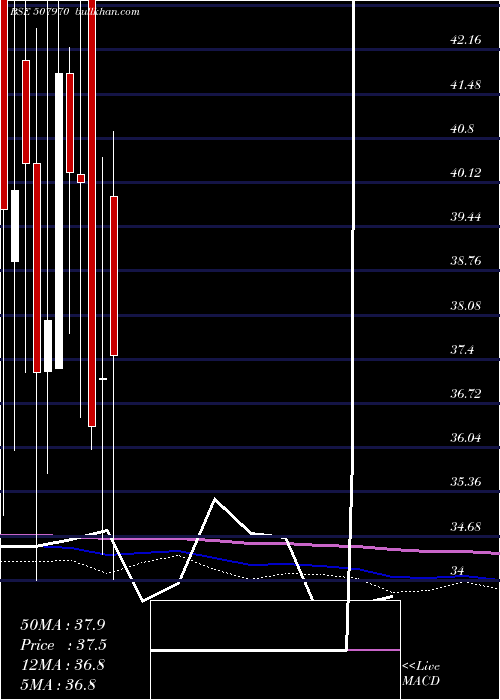Screen dimensions: 500x700
Task: Click the 34 price axis label
Action: click(x=457, y=571)
